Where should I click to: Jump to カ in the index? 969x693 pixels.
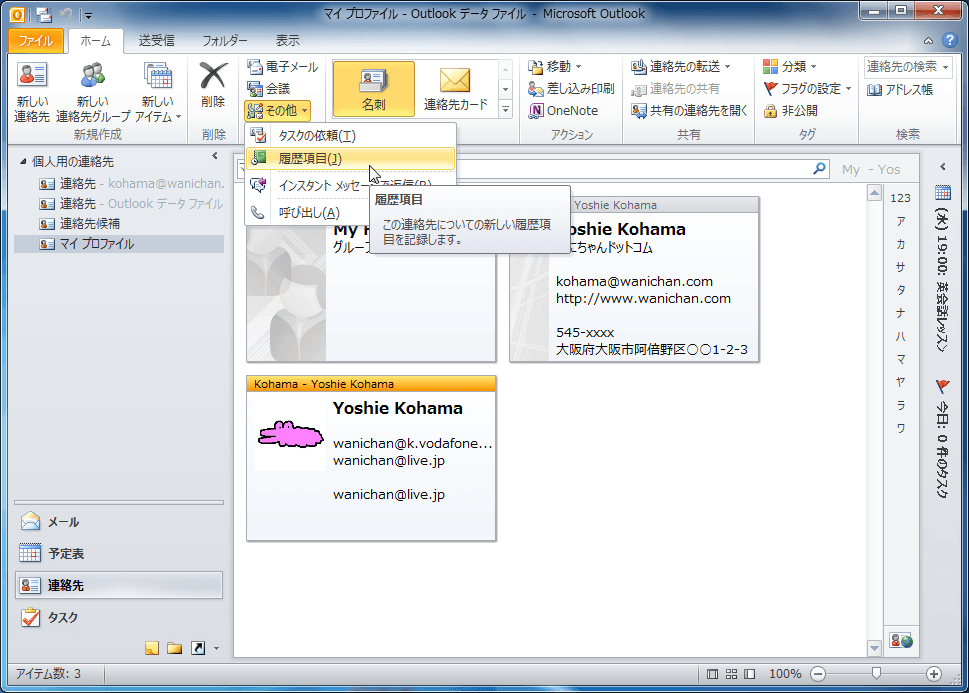[x=900, y=244]
